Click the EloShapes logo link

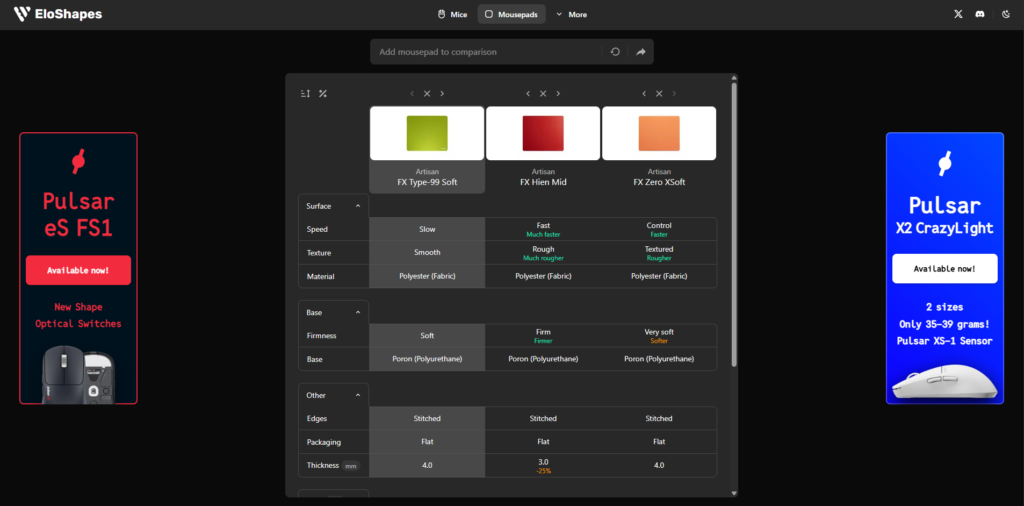click(x=58, y=14)
